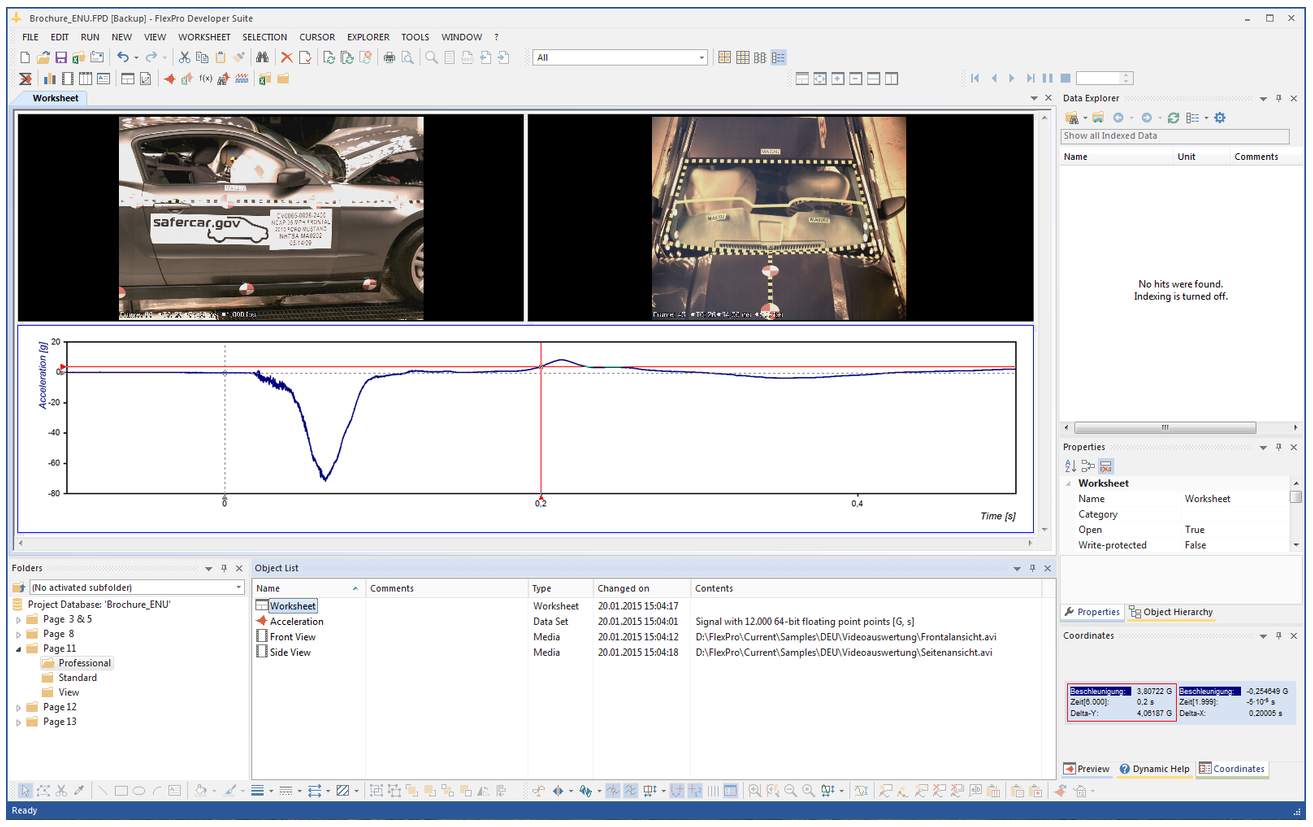Toggle Data Explorer panel pin
This screenshot has width=1313, height=827.
click(1278, 98)
